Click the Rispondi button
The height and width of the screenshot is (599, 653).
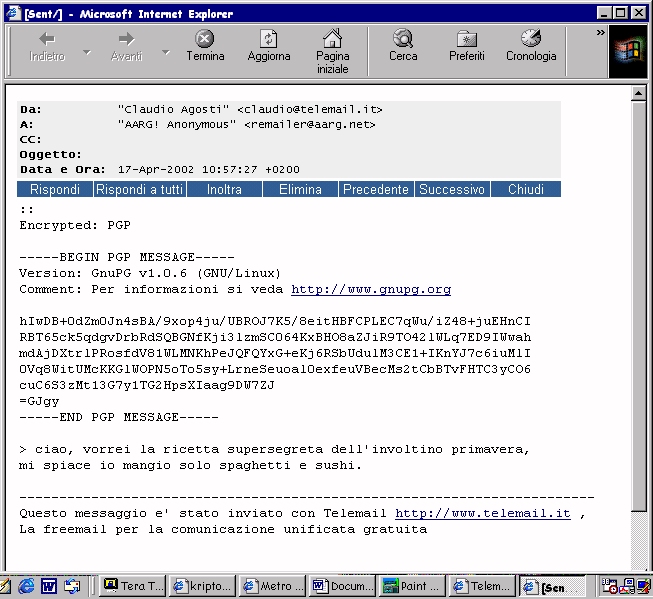coord(55,189)
